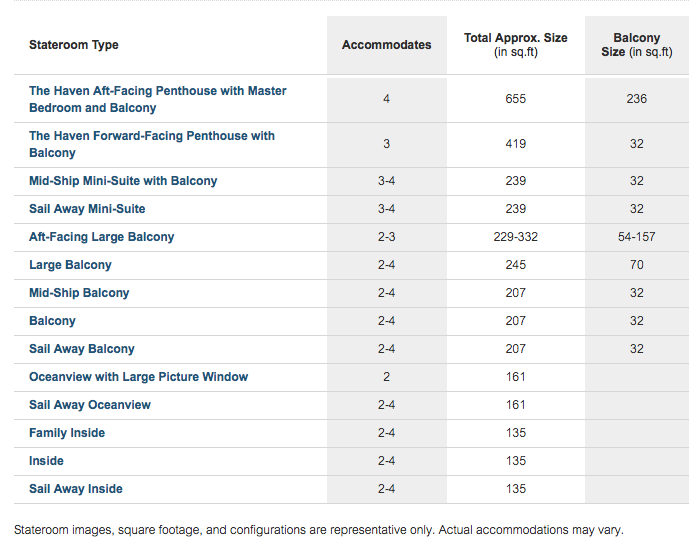Select the Sail Away Inside link
The width and height of the screenshot is (697, 550).
pyautogui.click(x=76, y=489)
